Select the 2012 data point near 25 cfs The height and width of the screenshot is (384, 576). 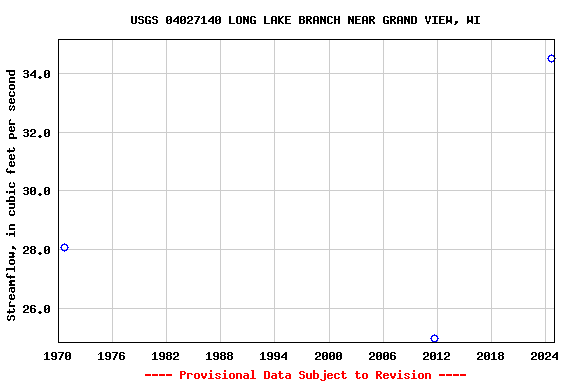tap(434, 338)
